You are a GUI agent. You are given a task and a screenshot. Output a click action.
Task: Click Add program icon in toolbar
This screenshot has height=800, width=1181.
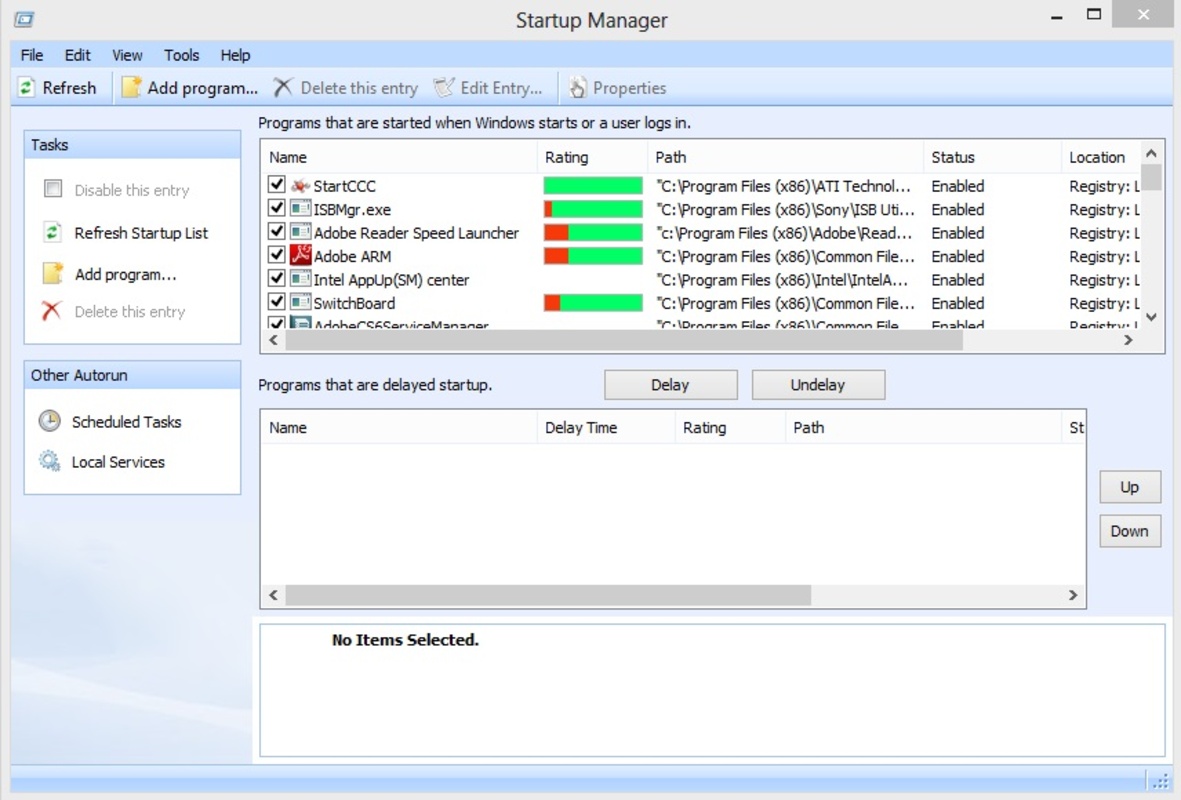pos(132,88)
